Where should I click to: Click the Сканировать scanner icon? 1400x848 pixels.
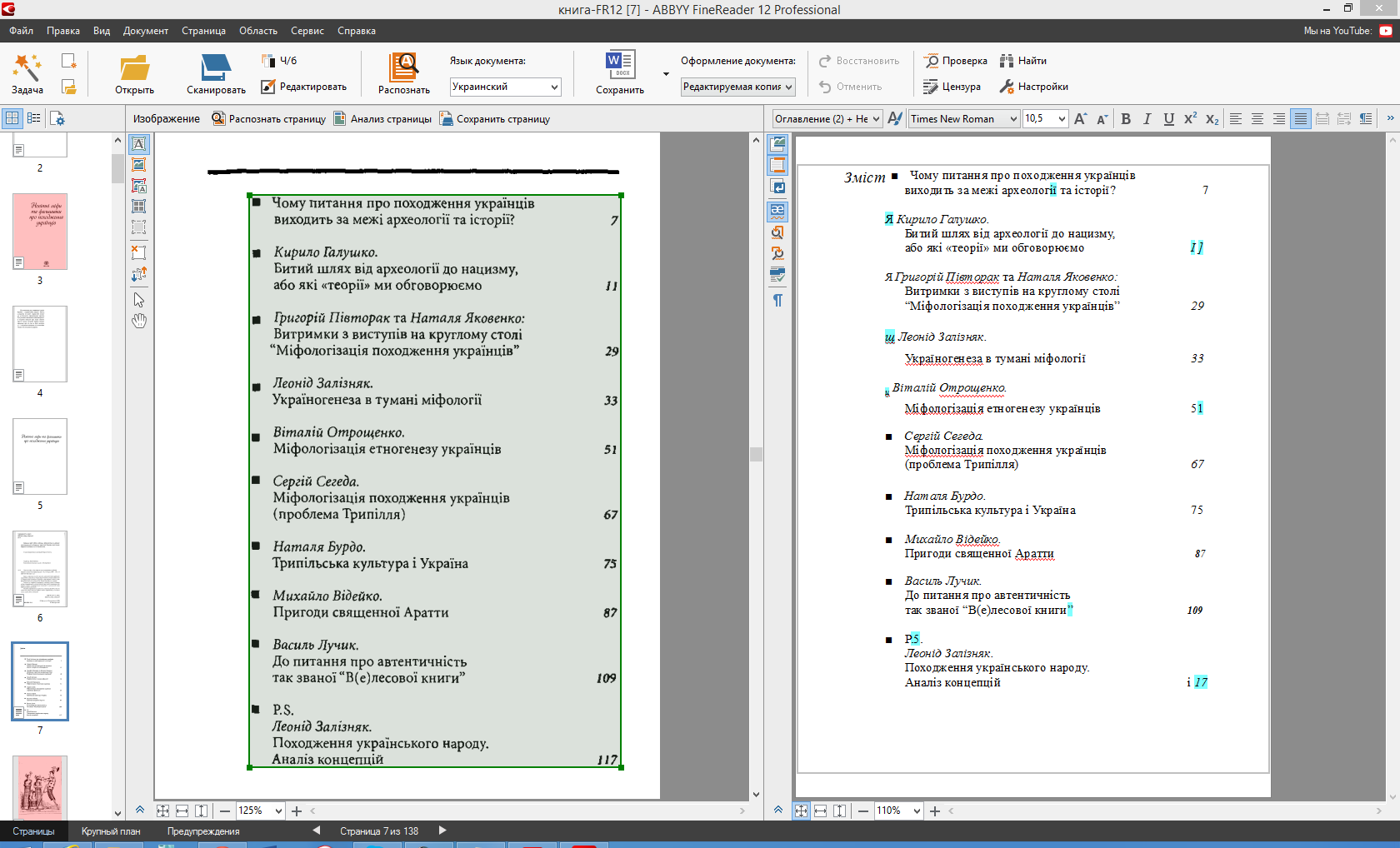tap(216, 67)
